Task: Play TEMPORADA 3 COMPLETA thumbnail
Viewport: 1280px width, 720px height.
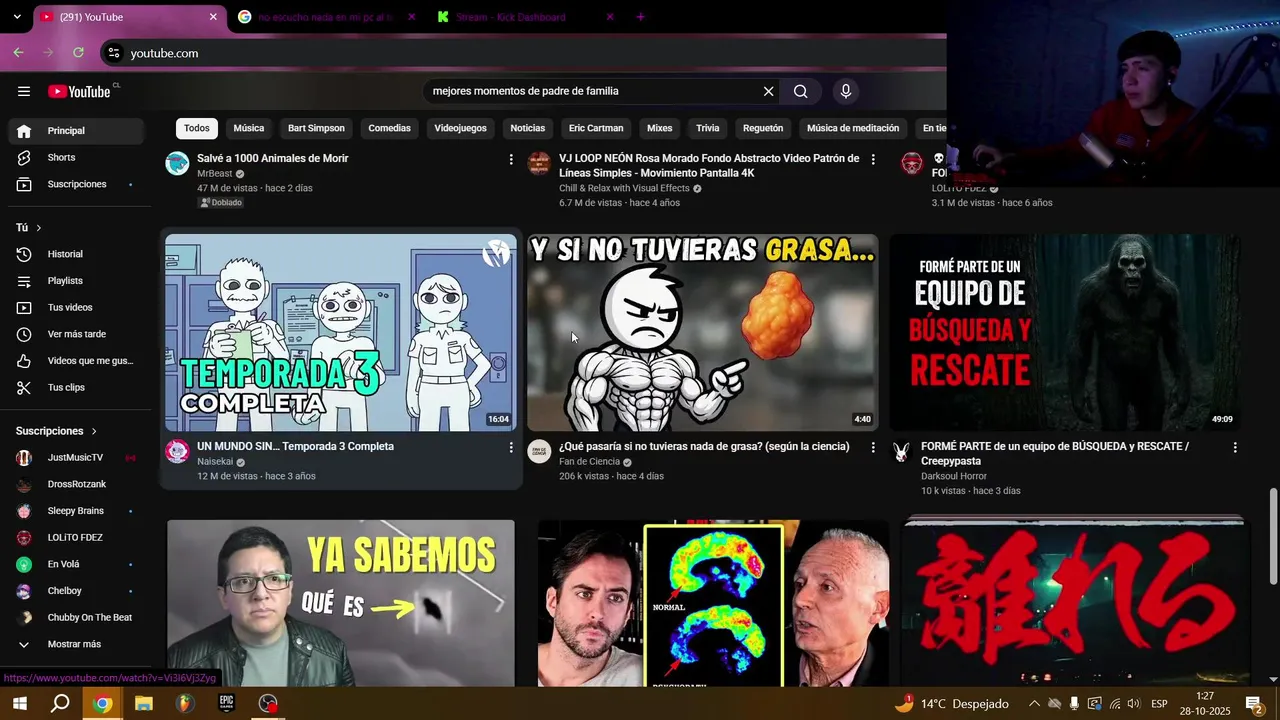Action: click(341, 333)
